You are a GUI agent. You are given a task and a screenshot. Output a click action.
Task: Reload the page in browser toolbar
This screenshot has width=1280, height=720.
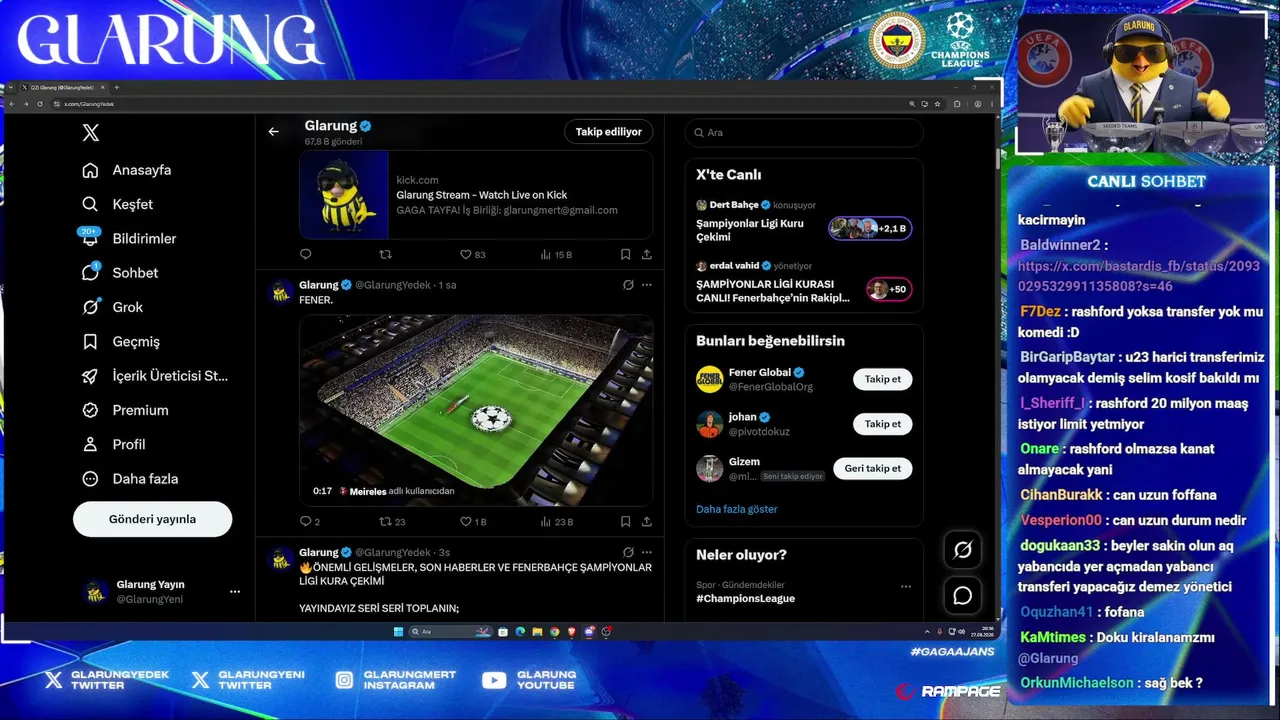39,104
